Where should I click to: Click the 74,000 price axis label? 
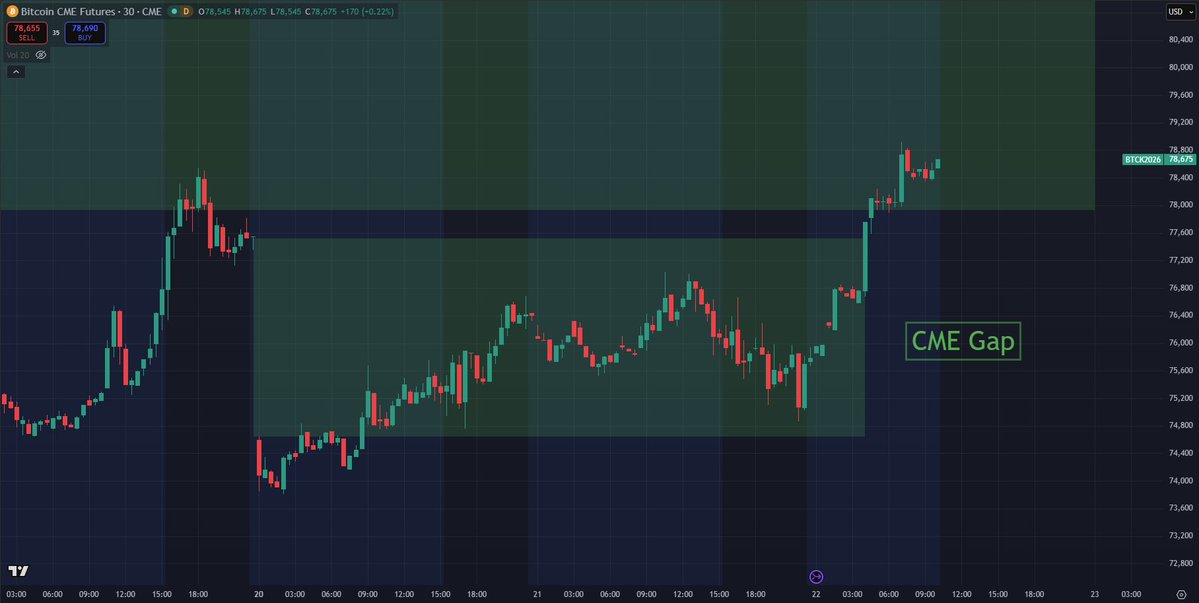pyautogui.click(x=1181, y=480)
